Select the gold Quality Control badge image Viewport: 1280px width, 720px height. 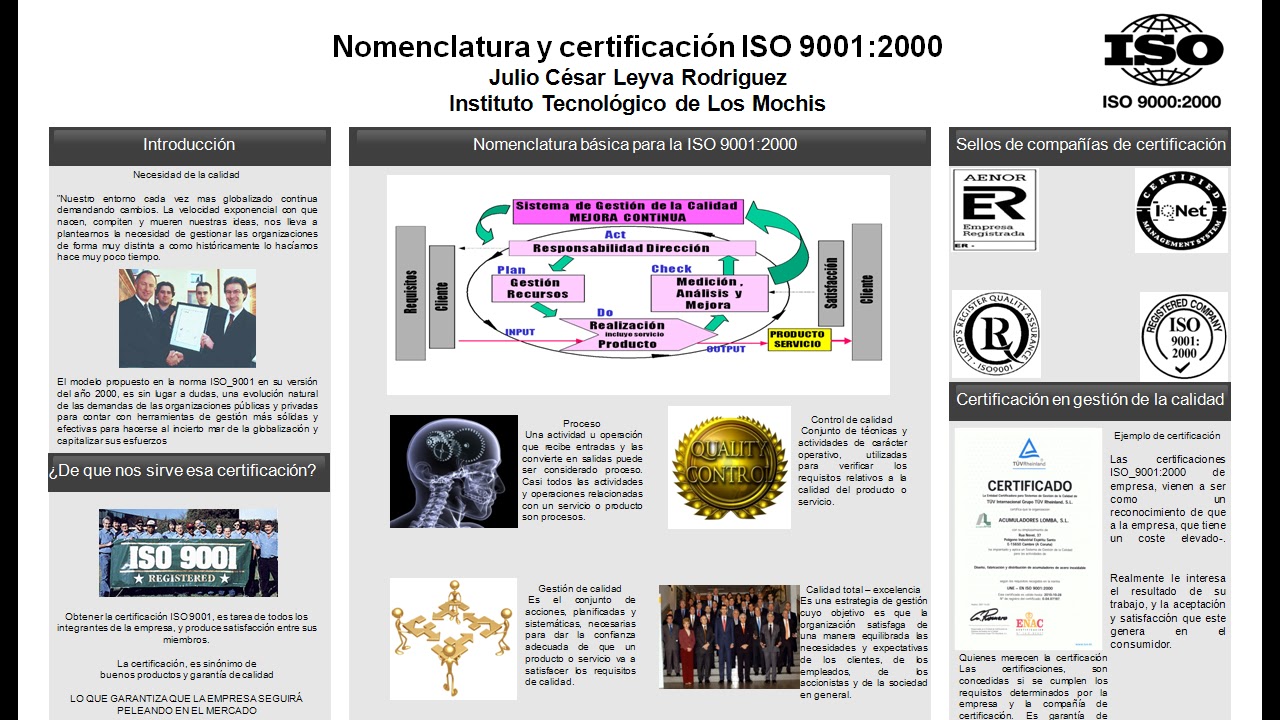[729, 467]
